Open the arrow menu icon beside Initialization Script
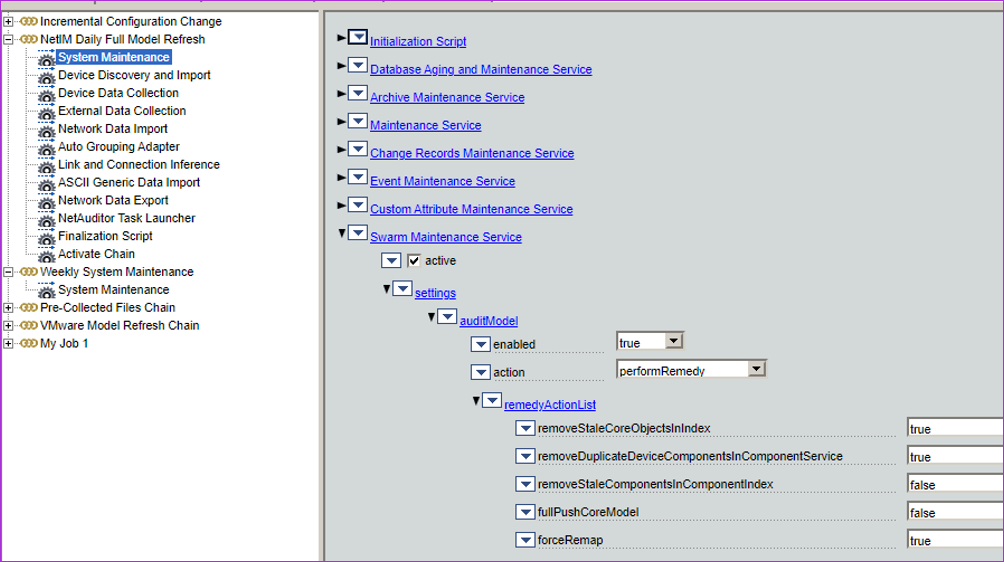 (x=358, y=38)
